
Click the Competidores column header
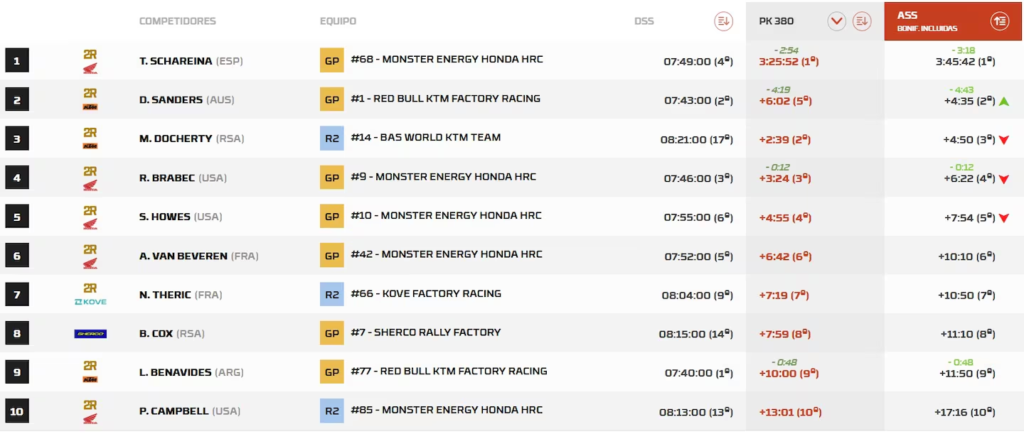[x=177, y=21]
